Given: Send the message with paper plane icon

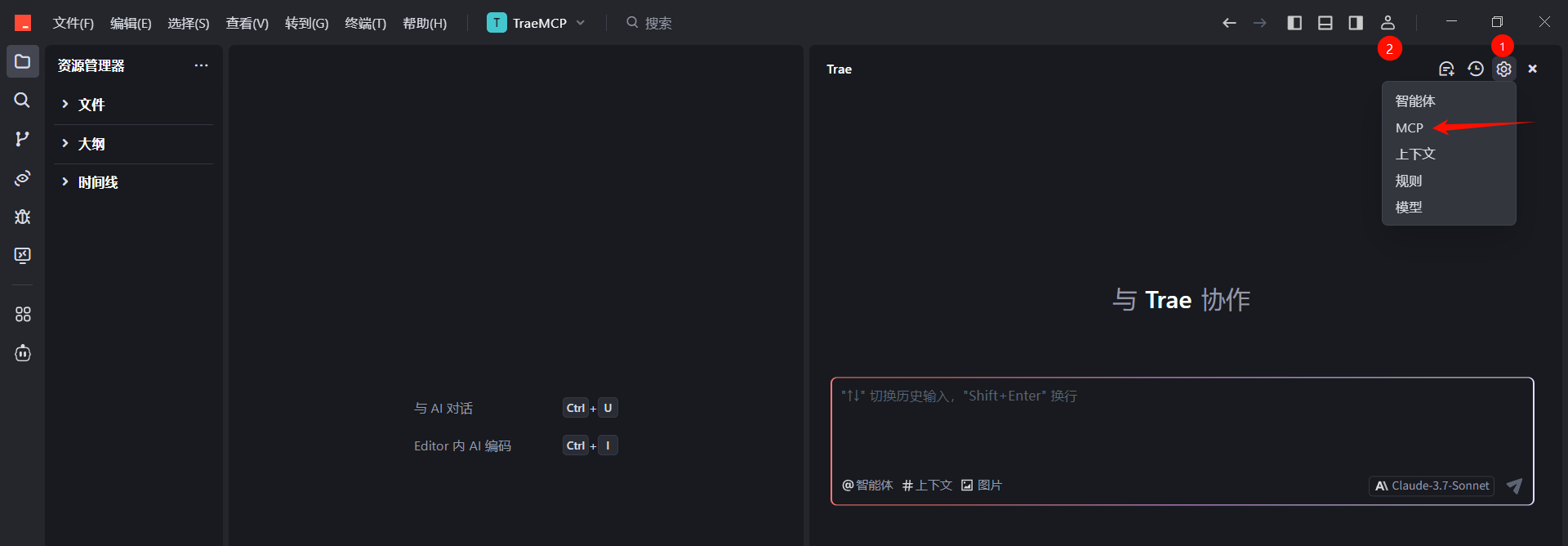Looking at the screenshot, I should coord(1514,486).
